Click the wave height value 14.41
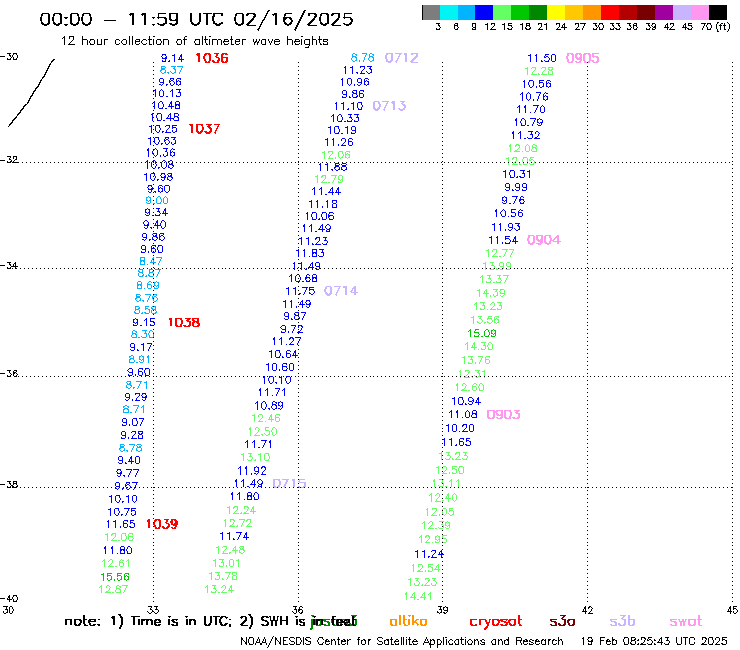 click(x=418, y=596)
